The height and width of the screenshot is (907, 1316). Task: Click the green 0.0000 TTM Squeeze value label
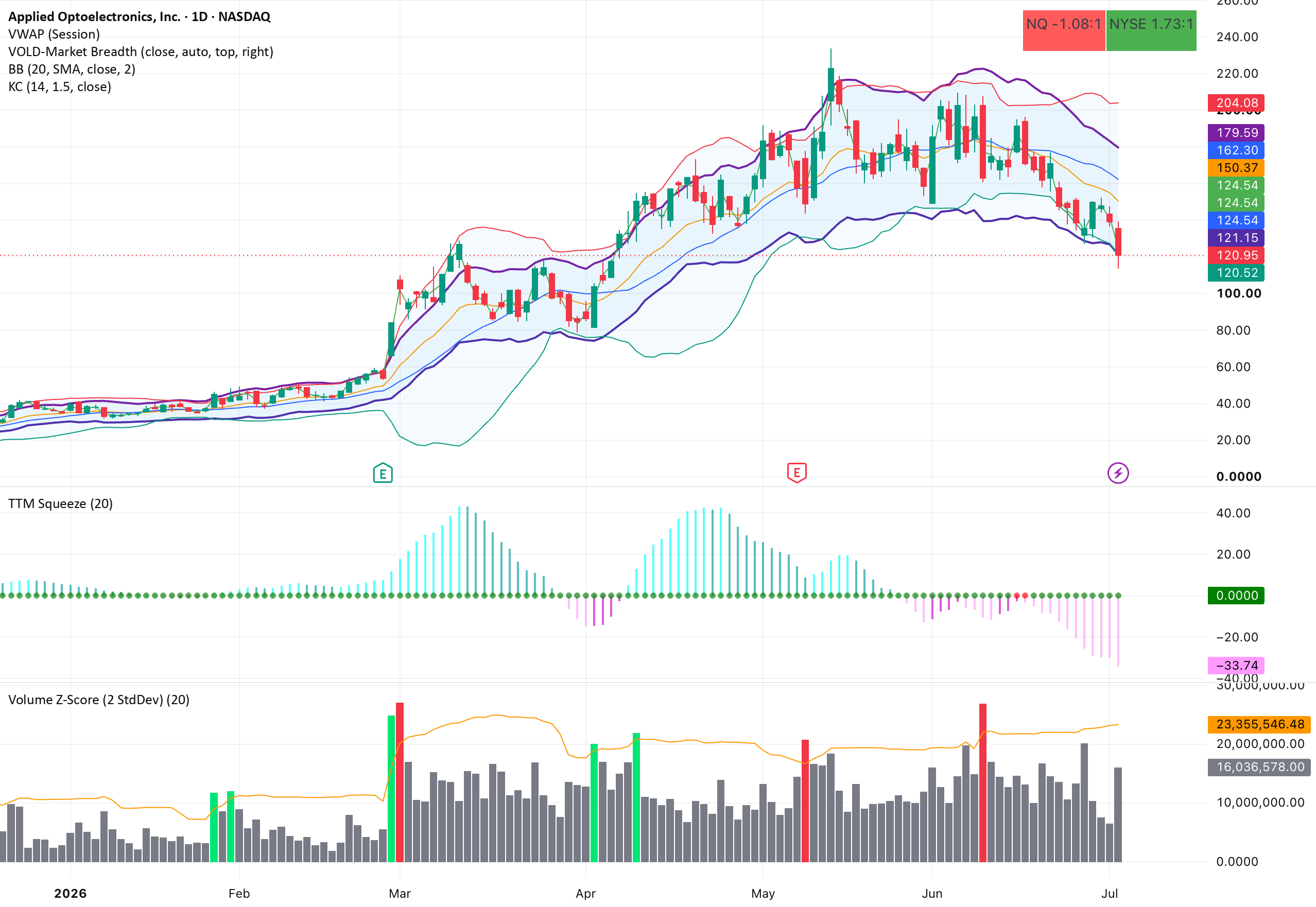[x=1236, y=596]
